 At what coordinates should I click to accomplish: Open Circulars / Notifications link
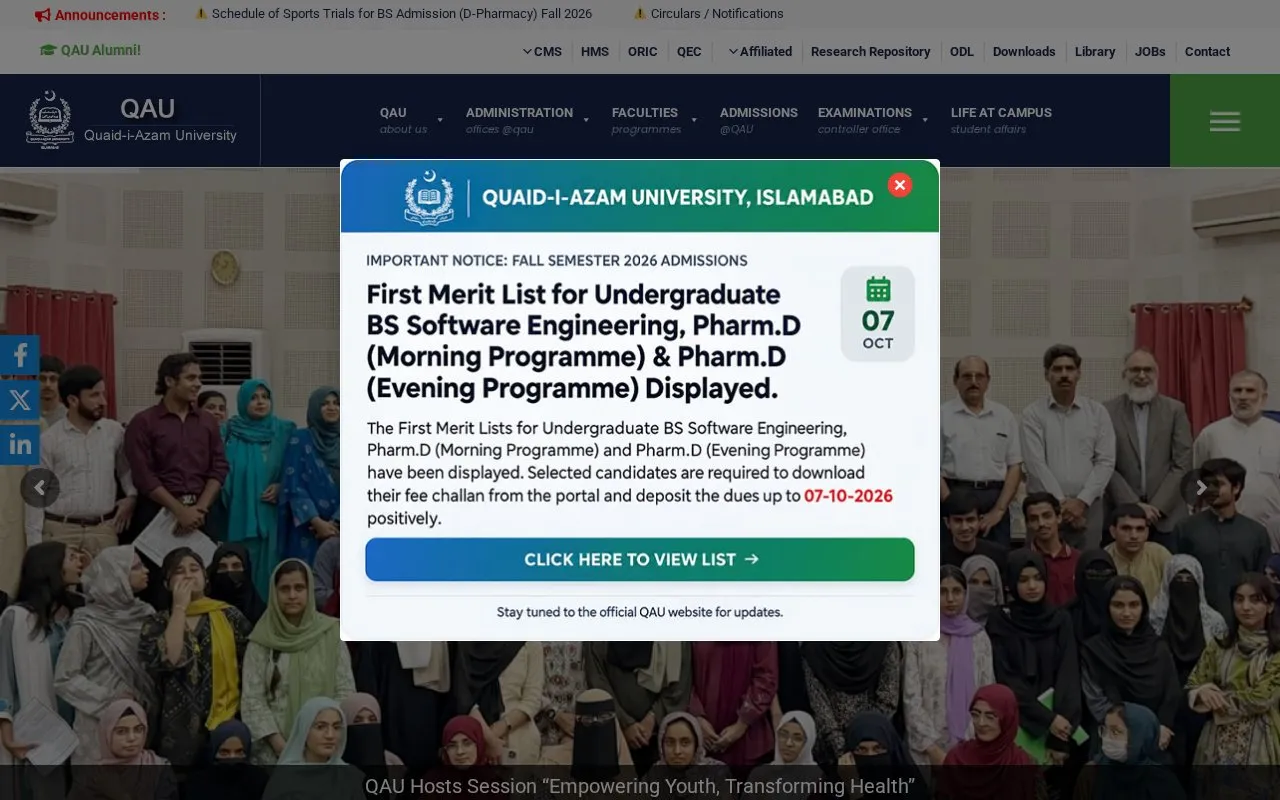[x=717, y=14]
